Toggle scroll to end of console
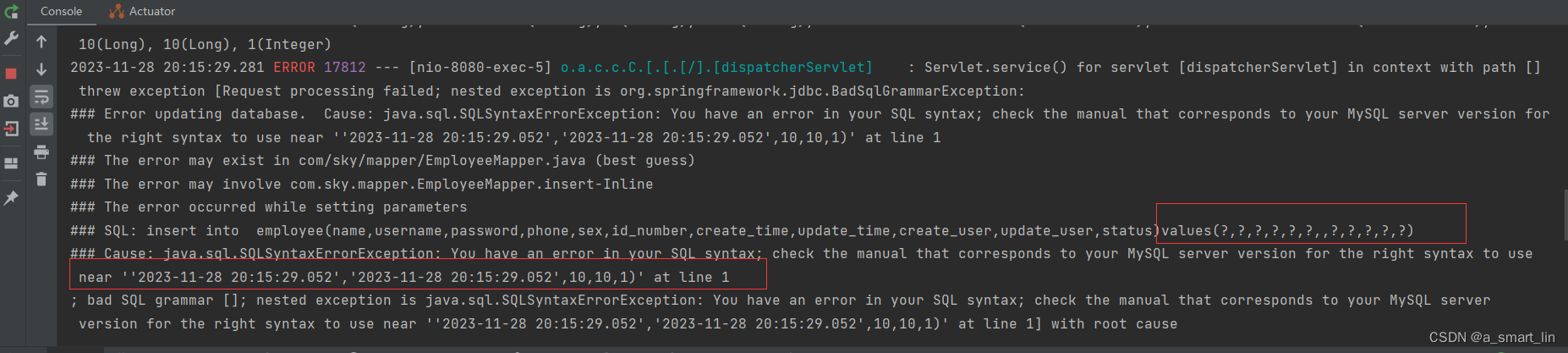This screenshot has height=353, width=1568. coord(41,124)
